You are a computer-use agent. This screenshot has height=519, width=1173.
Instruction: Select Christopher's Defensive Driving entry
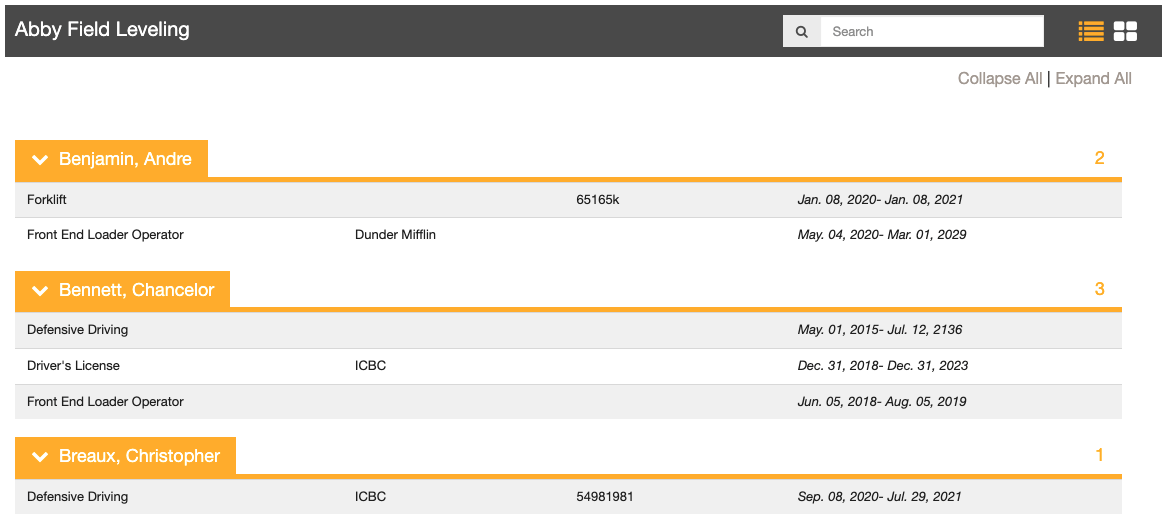coord(569,497)
